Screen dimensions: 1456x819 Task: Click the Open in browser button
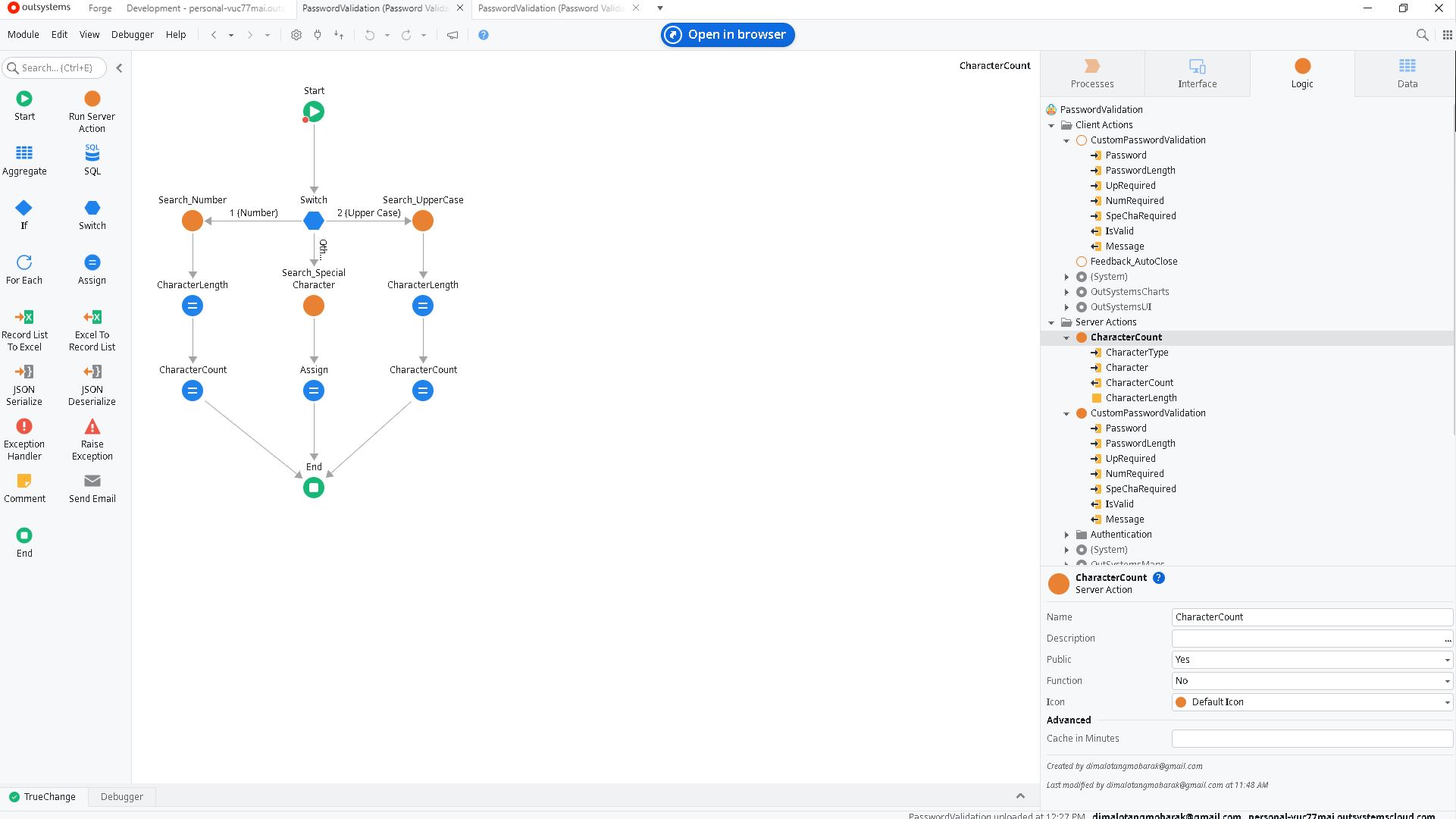pyautogui.click(x=728, y=35)
